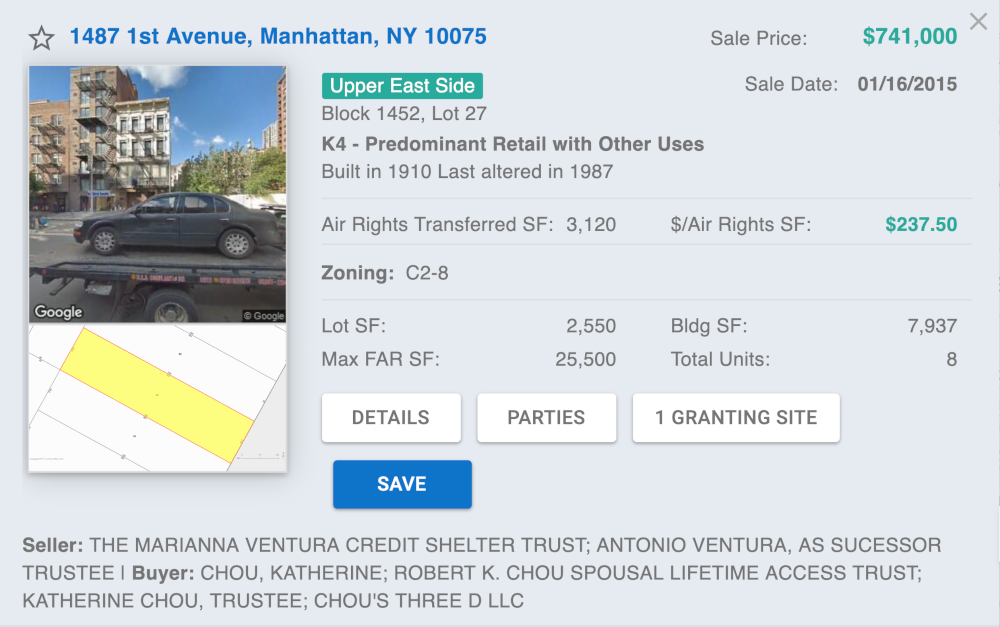View the 1 GRANTING SITE

pos(736,418)
